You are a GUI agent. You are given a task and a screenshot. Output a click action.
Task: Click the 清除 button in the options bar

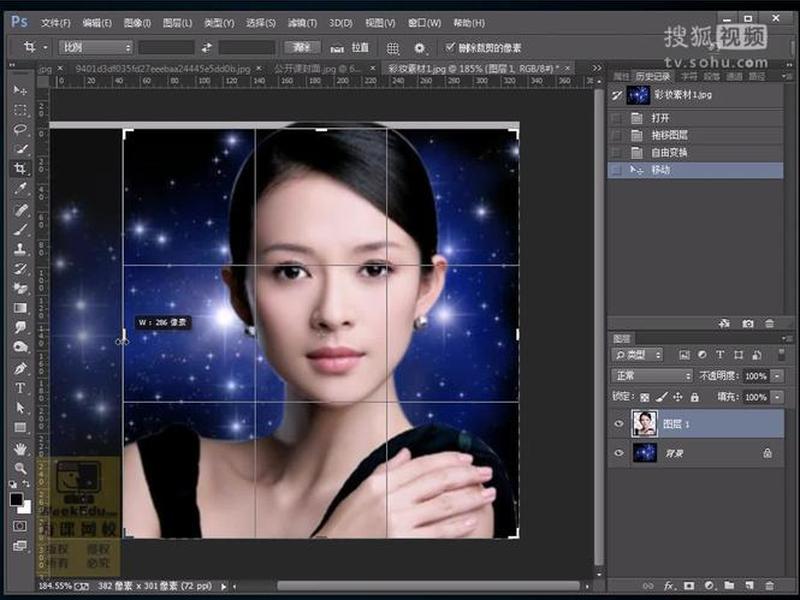click(302, 47)
